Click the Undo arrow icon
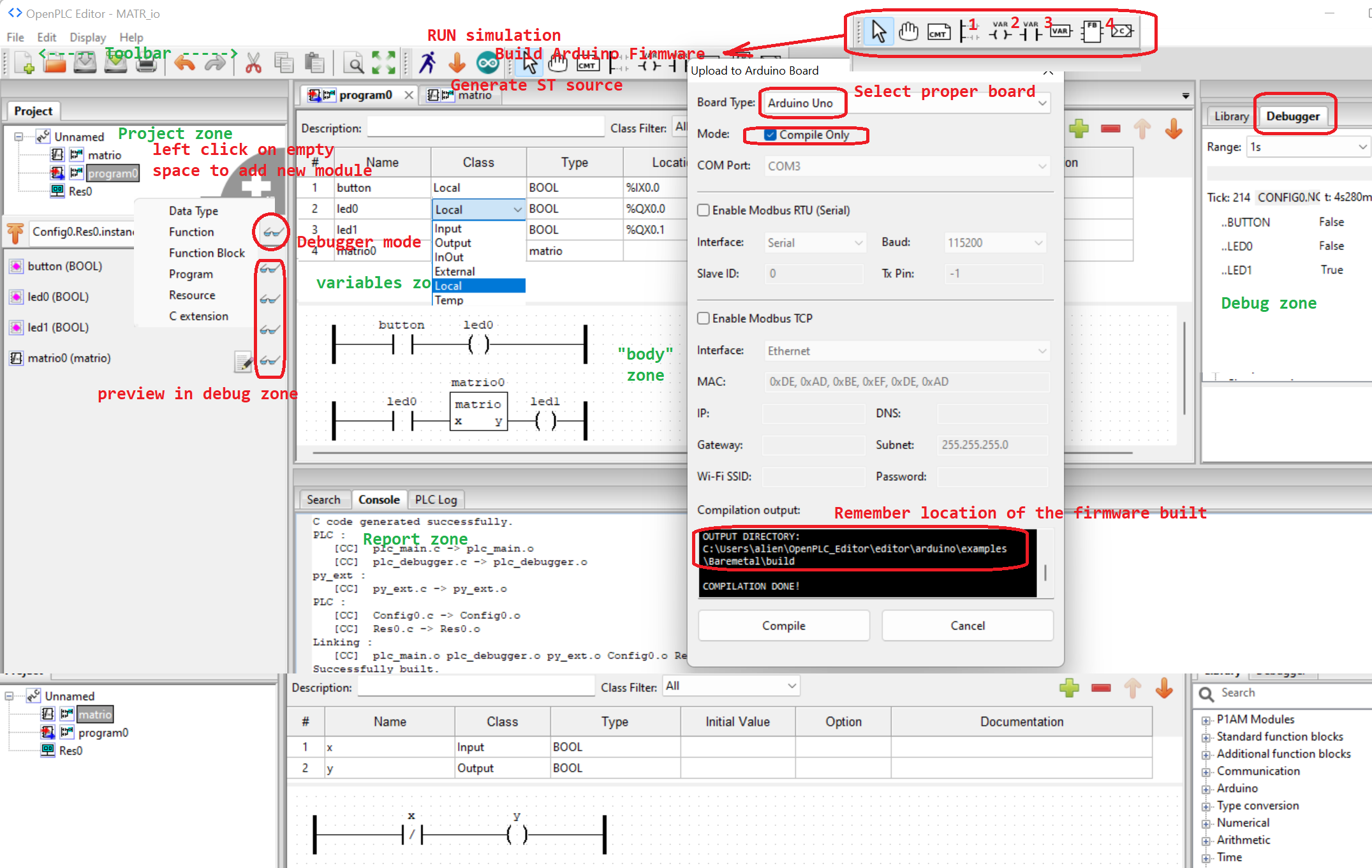The image size is (1372, 868). (x=185, y=63)
